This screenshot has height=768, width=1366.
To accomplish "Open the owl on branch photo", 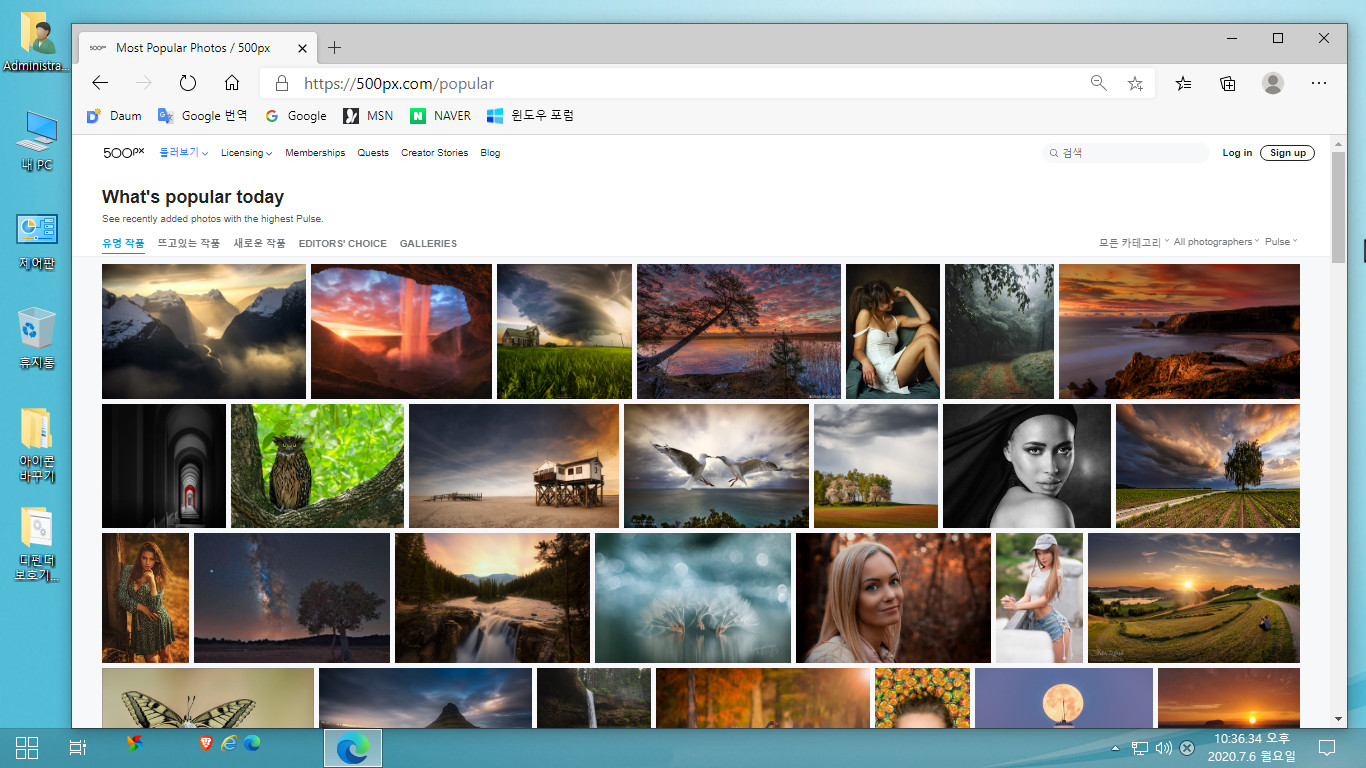I will 317,465.
